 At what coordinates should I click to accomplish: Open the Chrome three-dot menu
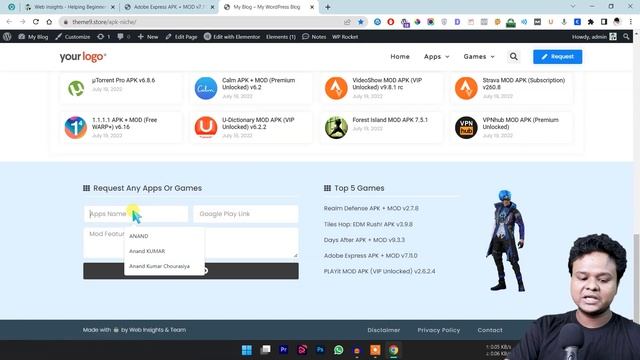(x=631, y=22)
